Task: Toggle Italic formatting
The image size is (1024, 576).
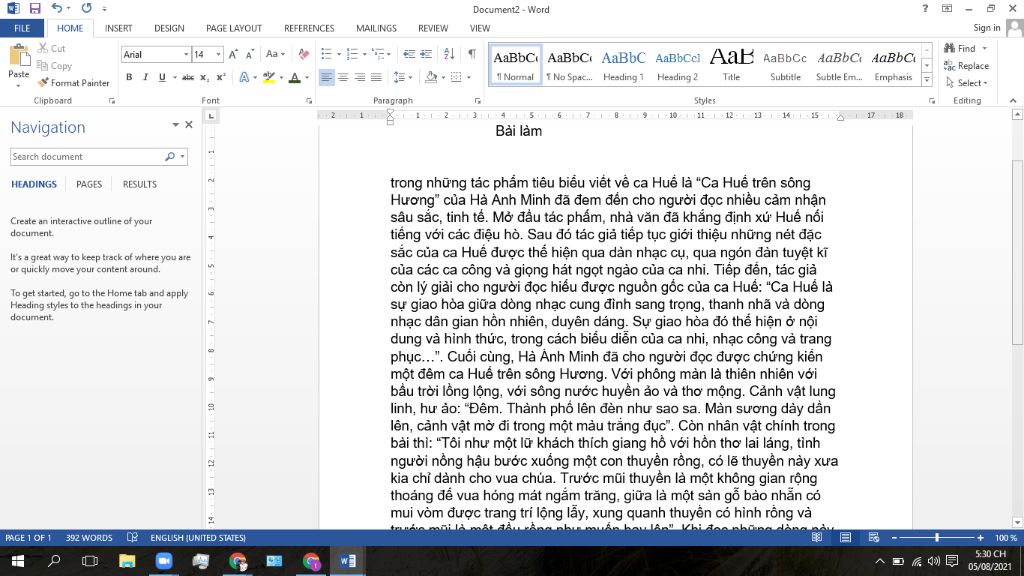Action: 145,77
